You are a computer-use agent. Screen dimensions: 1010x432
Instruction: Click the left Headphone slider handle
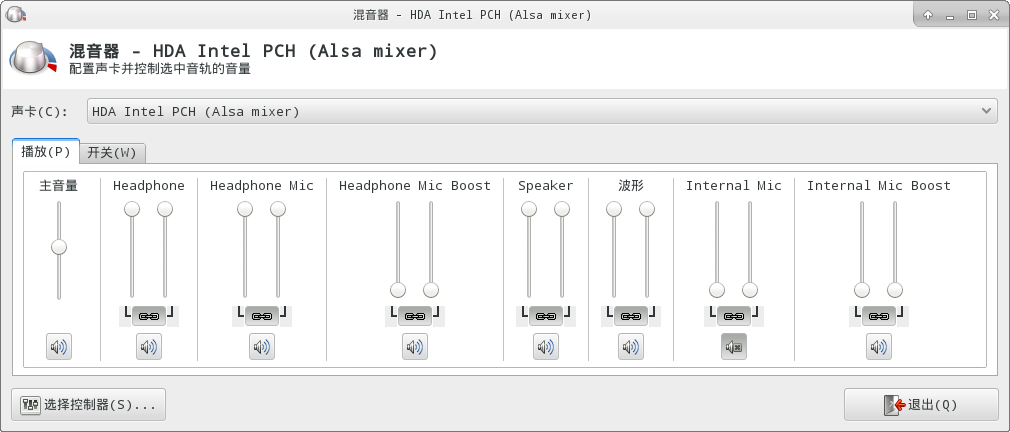[x=132, y=209]
